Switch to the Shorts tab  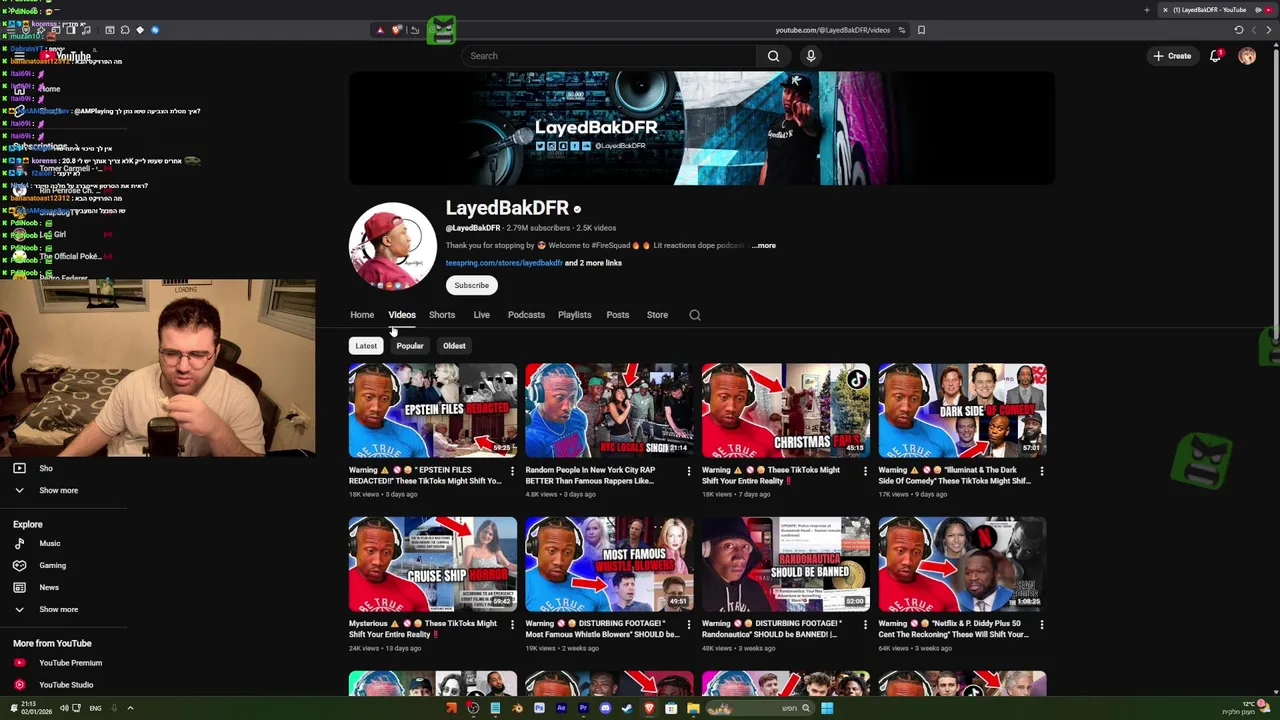(442, 315)
